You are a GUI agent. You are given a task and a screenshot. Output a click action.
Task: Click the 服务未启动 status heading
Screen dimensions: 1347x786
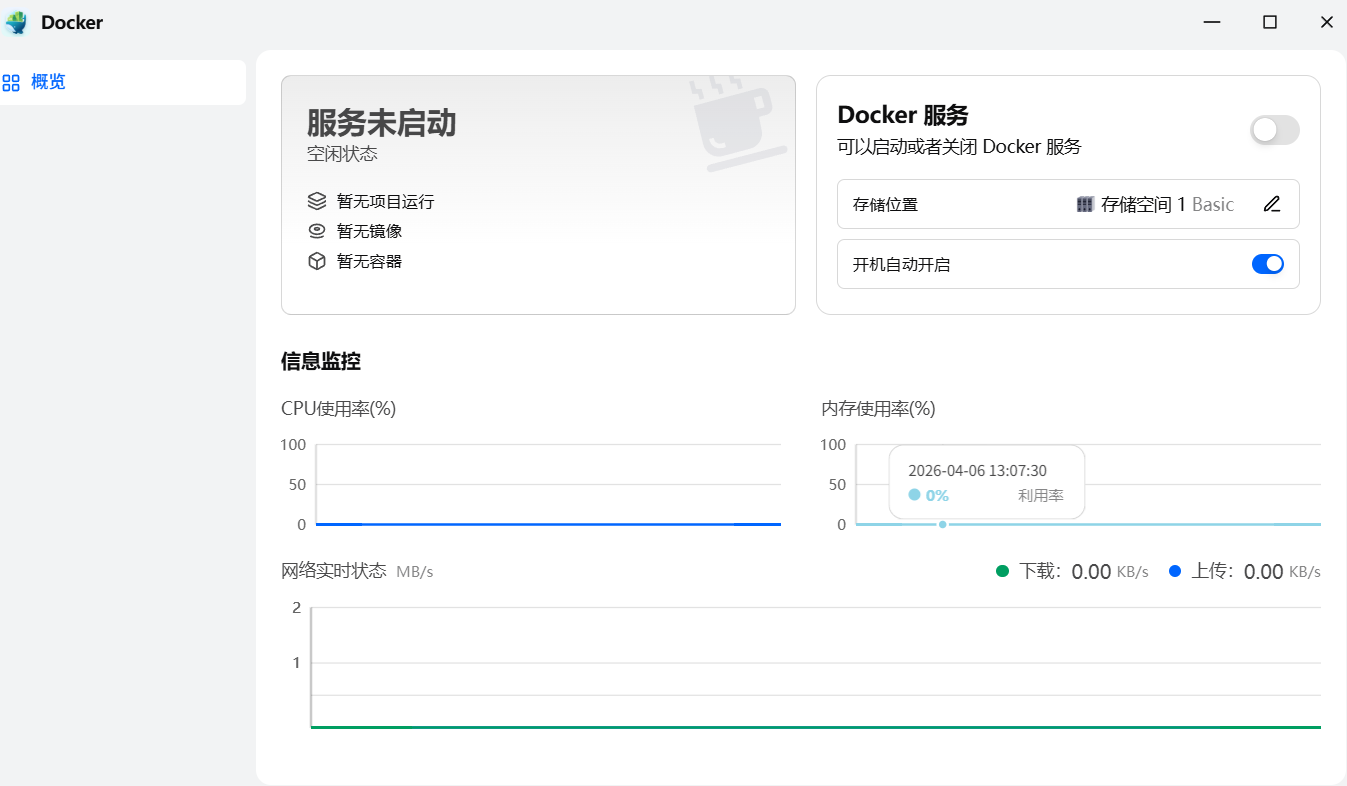tap(382, 123)
